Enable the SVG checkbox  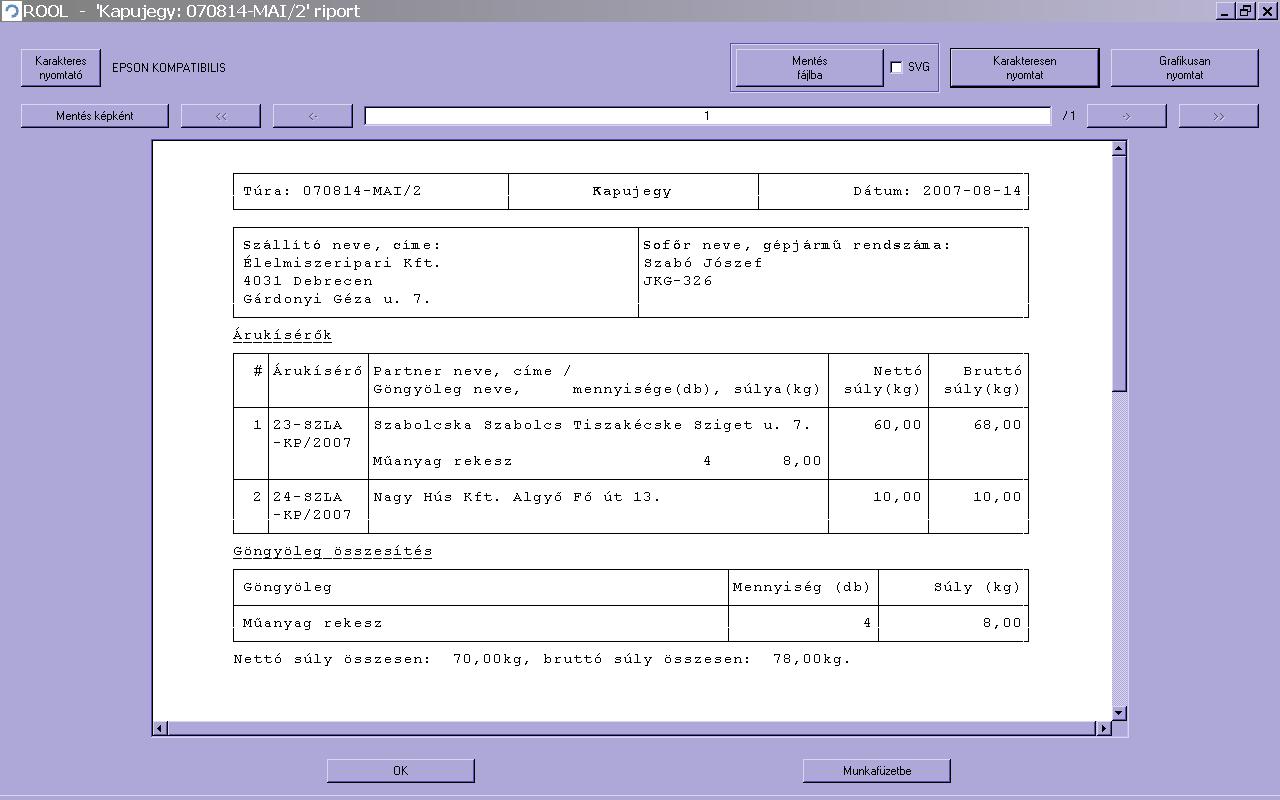896,68
